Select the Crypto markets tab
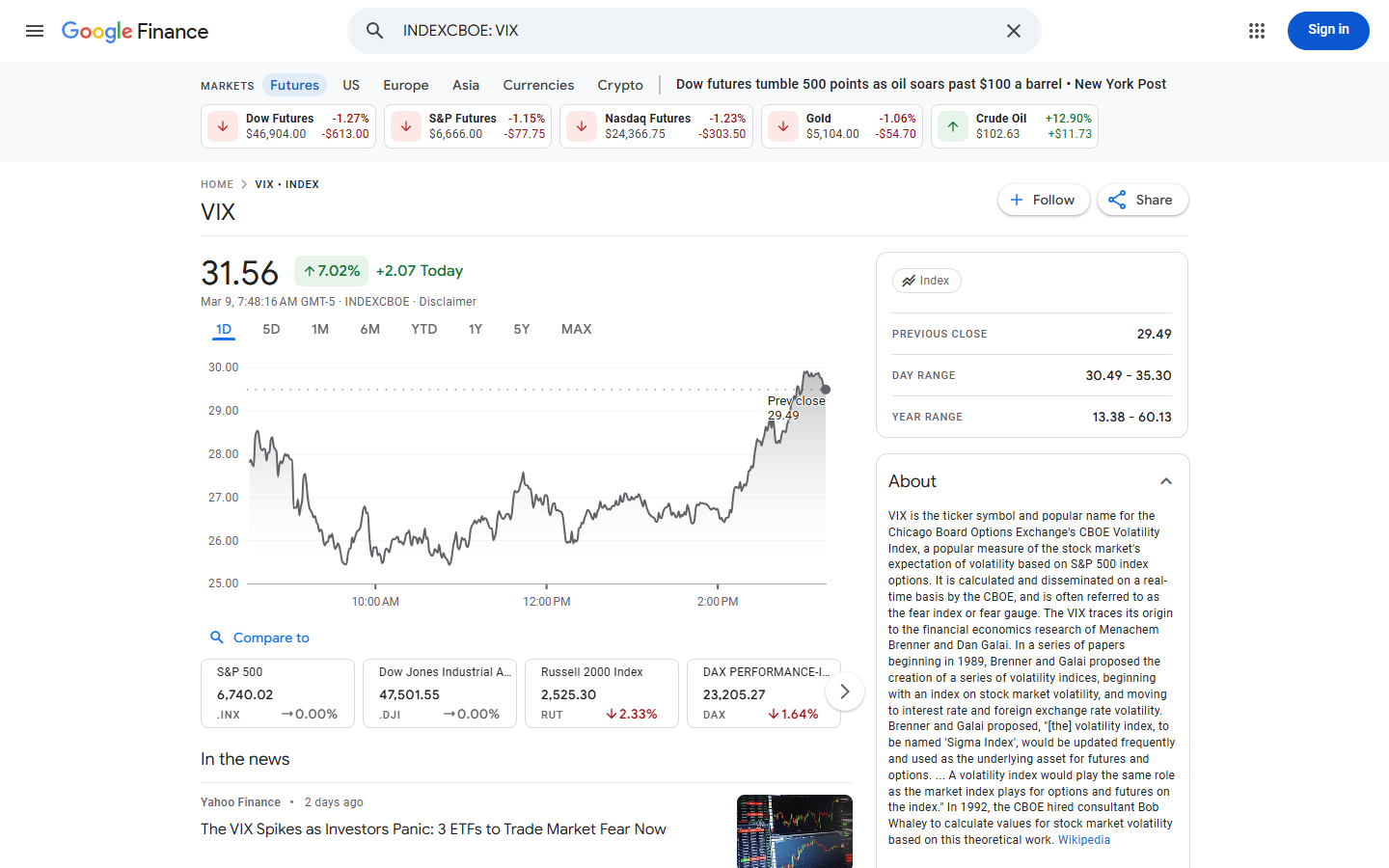The width and height of the screenshot is (1389, 868). tap(620, 85)
